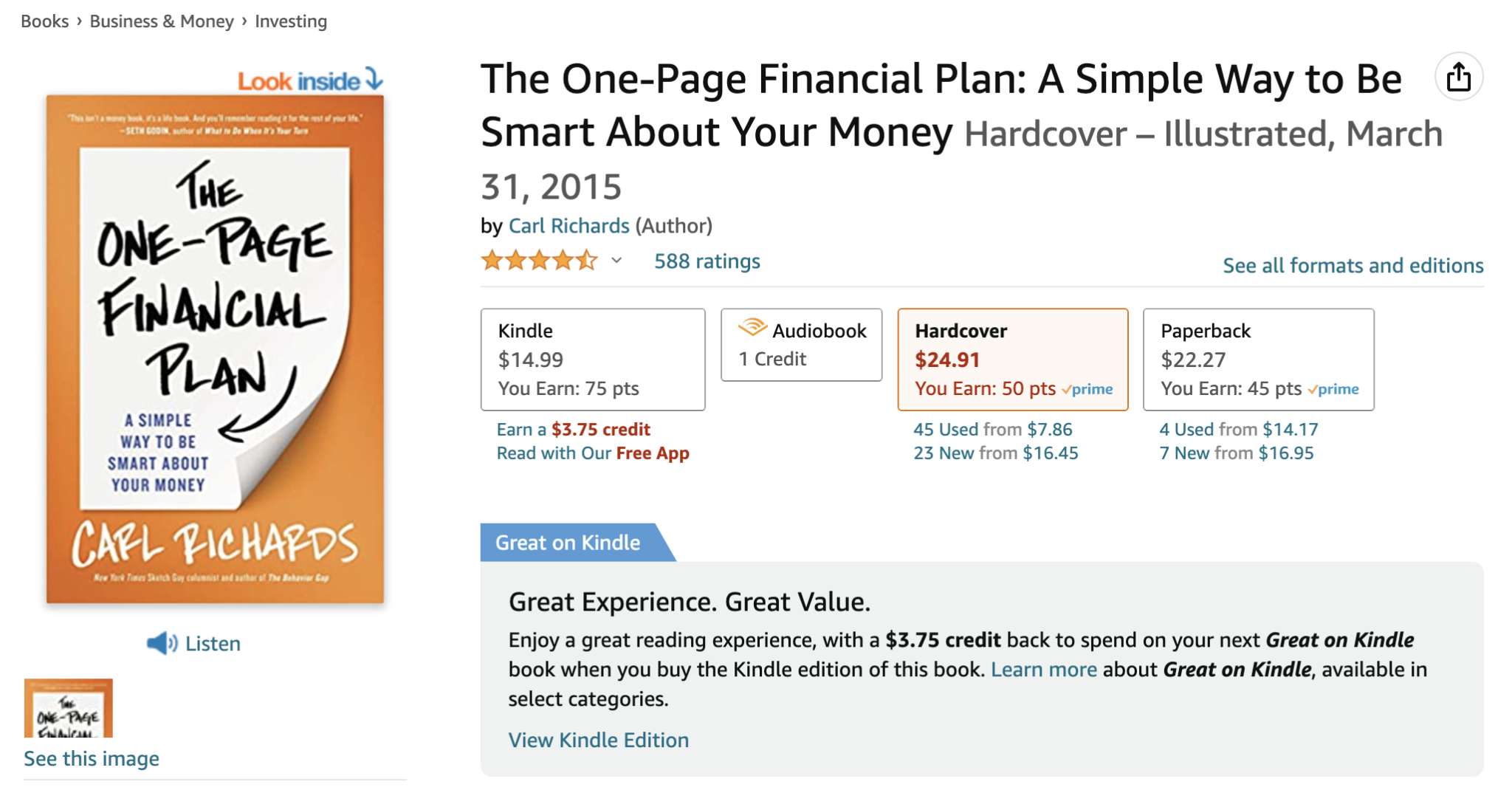Click the Prime badge under the Hardcover price

[1087, 389]
